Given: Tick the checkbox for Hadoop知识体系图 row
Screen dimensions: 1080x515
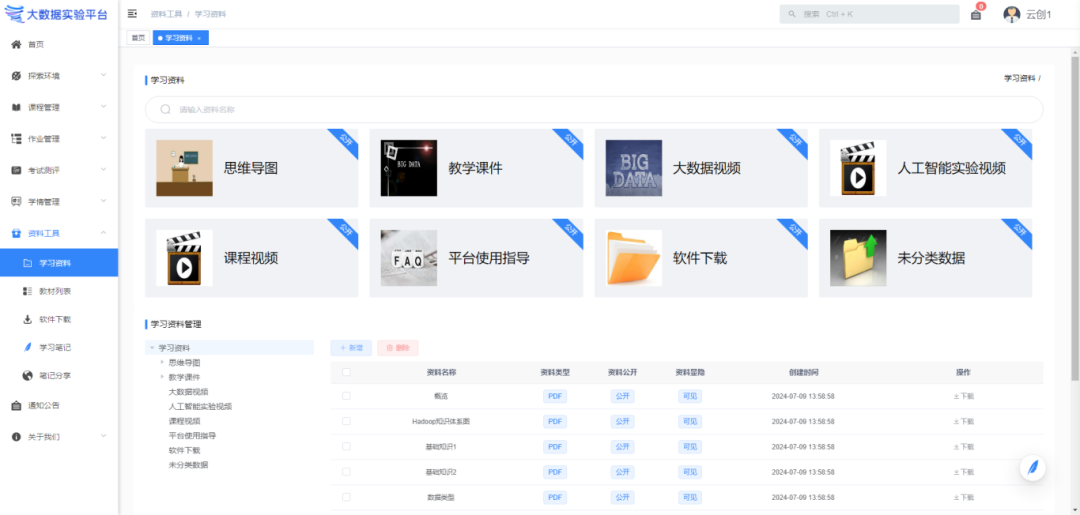Looking at the screenshot, I should click(x=346, y=421).
